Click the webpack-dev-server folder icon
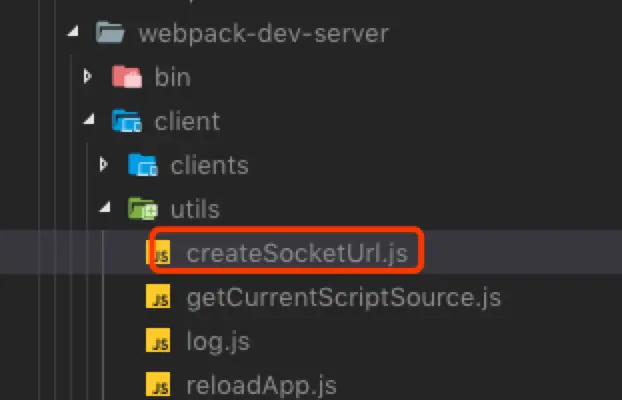The width and height of the screenshot is (622, 400). [x=110, y=33]
